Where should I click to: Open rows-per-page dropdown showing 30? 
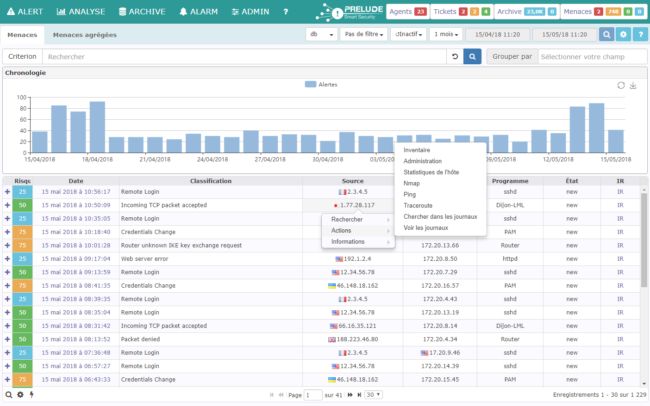[373, 395]
